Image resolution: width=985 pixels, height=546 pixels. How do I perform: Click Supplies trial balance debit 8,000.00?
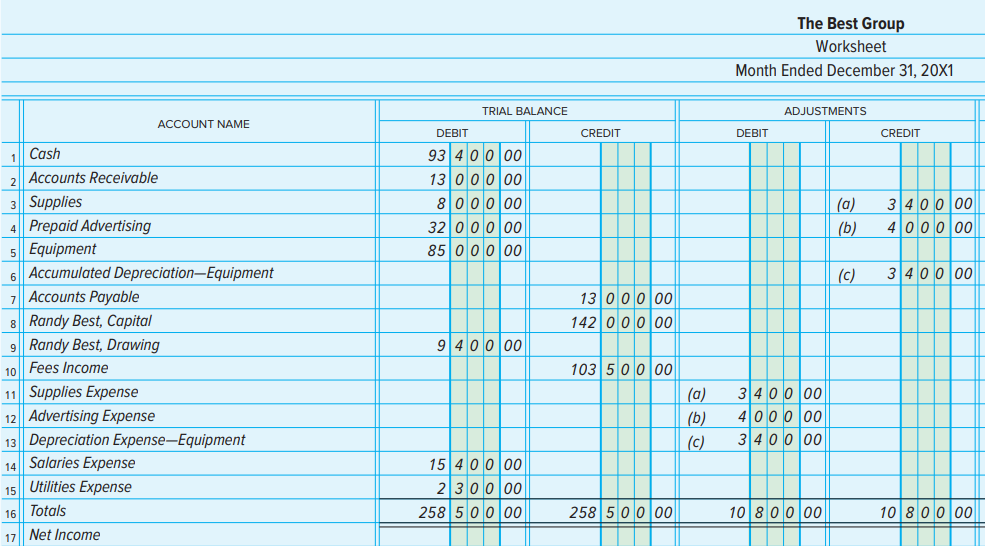(479, 204)
